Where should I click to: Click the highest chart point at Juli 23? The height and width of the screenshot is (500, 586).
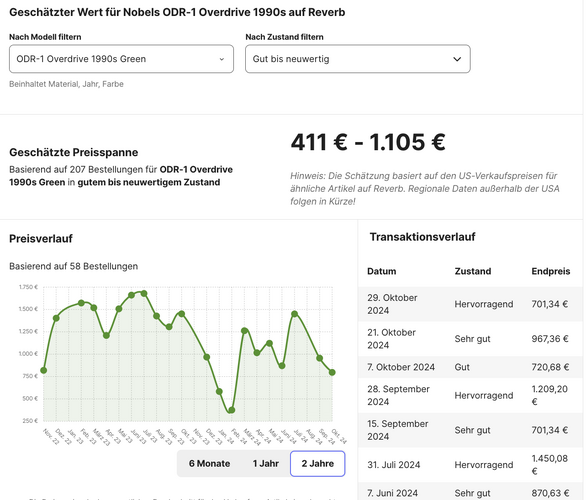coord(144,294)
